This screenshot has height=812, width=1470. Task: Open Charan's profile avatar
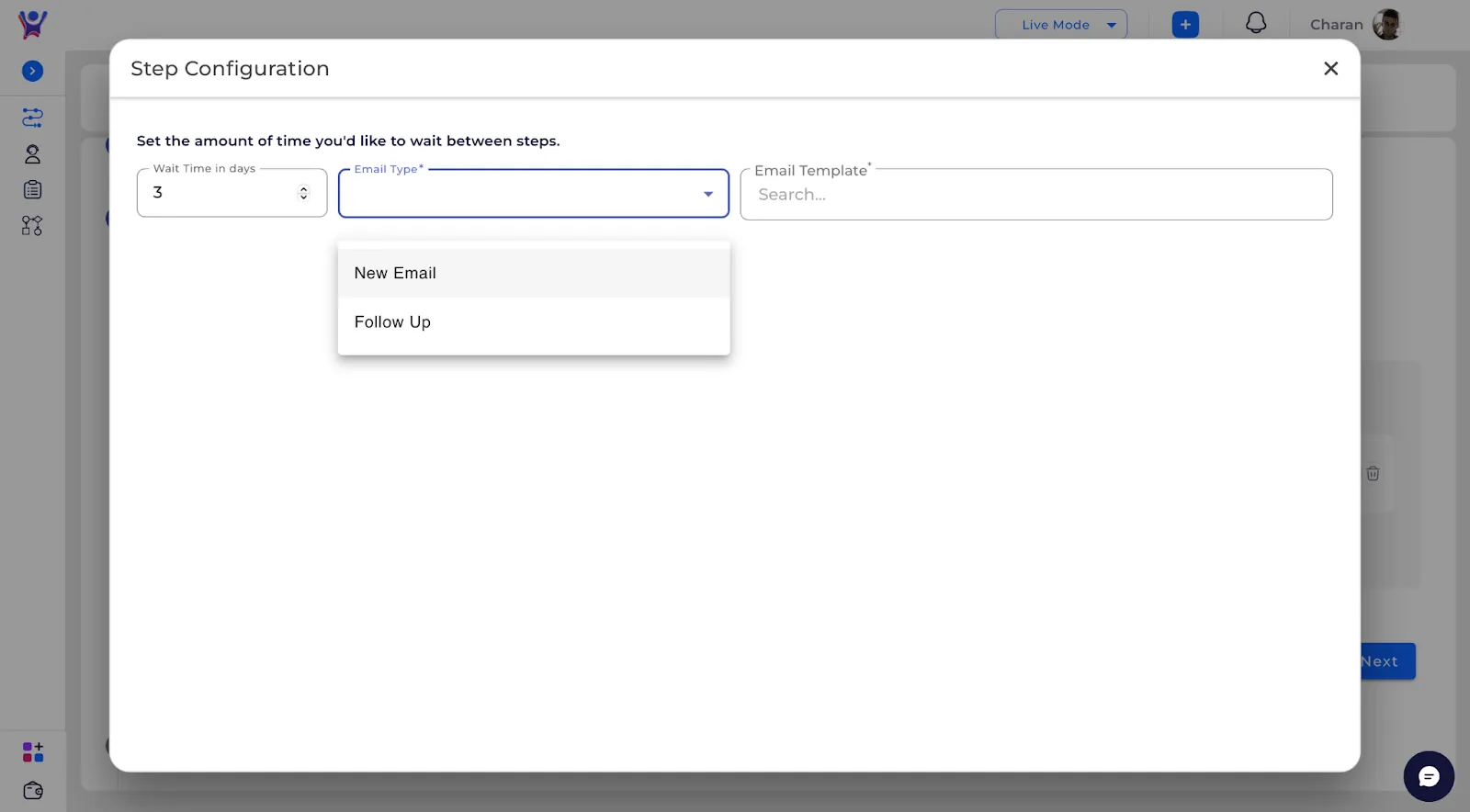pyautogui.click(x=1386, y=25)
